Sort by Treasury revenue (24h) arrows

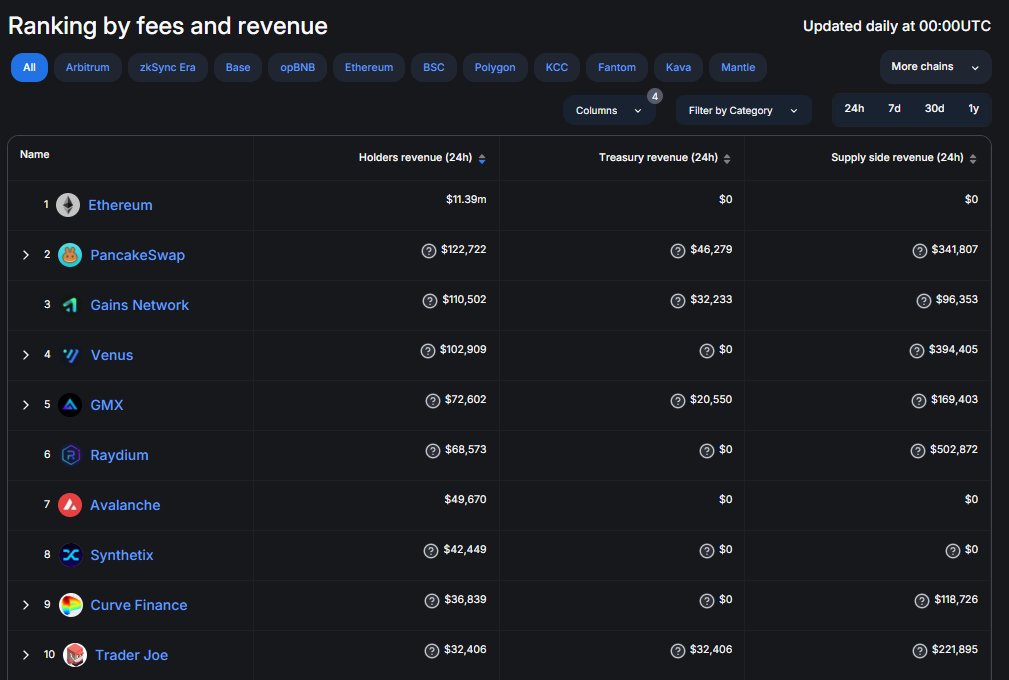(x=727, y=158)
